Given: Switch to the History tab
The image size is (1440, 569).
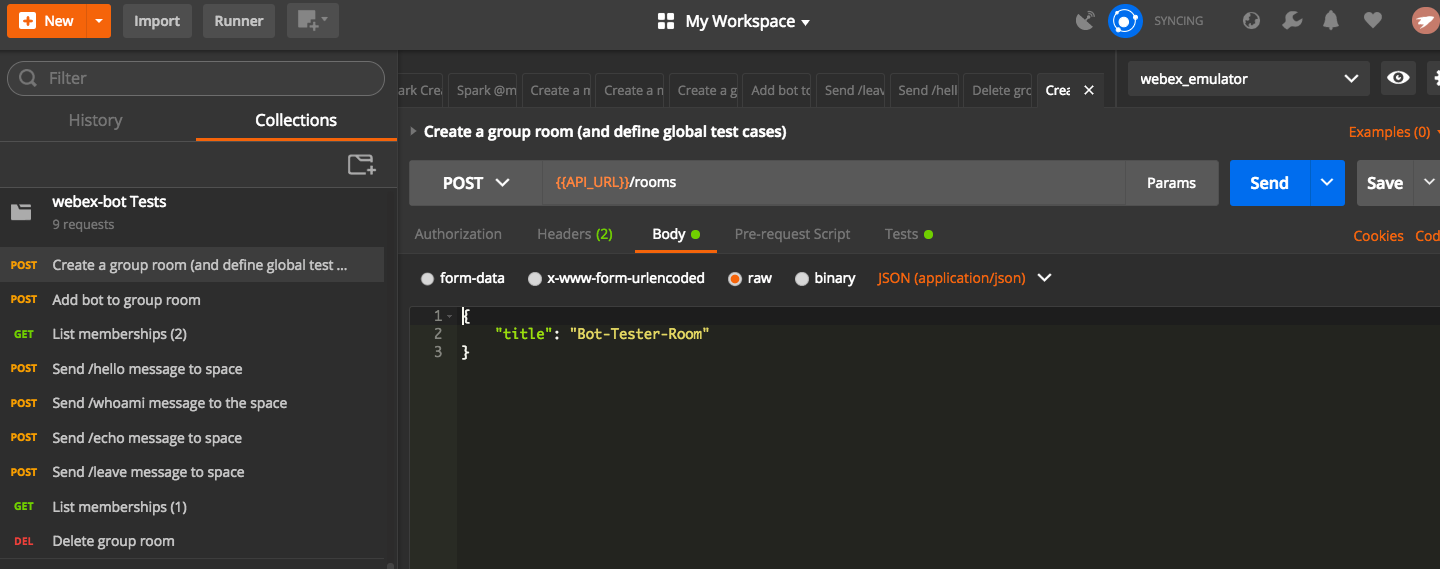Looking at the screenshot, I should [x=95, y=120].
